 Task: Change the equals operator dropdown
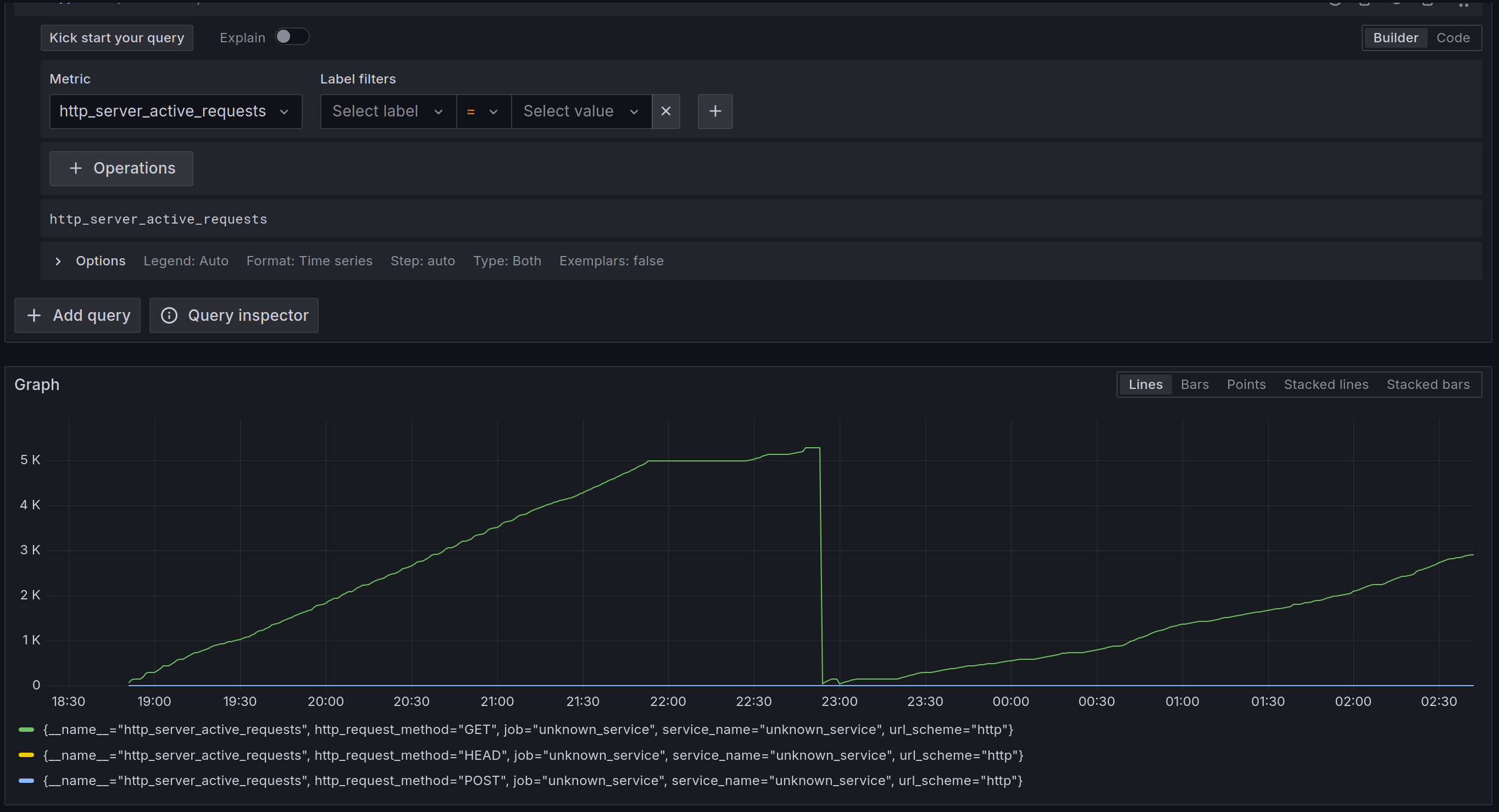coord(483,111)
